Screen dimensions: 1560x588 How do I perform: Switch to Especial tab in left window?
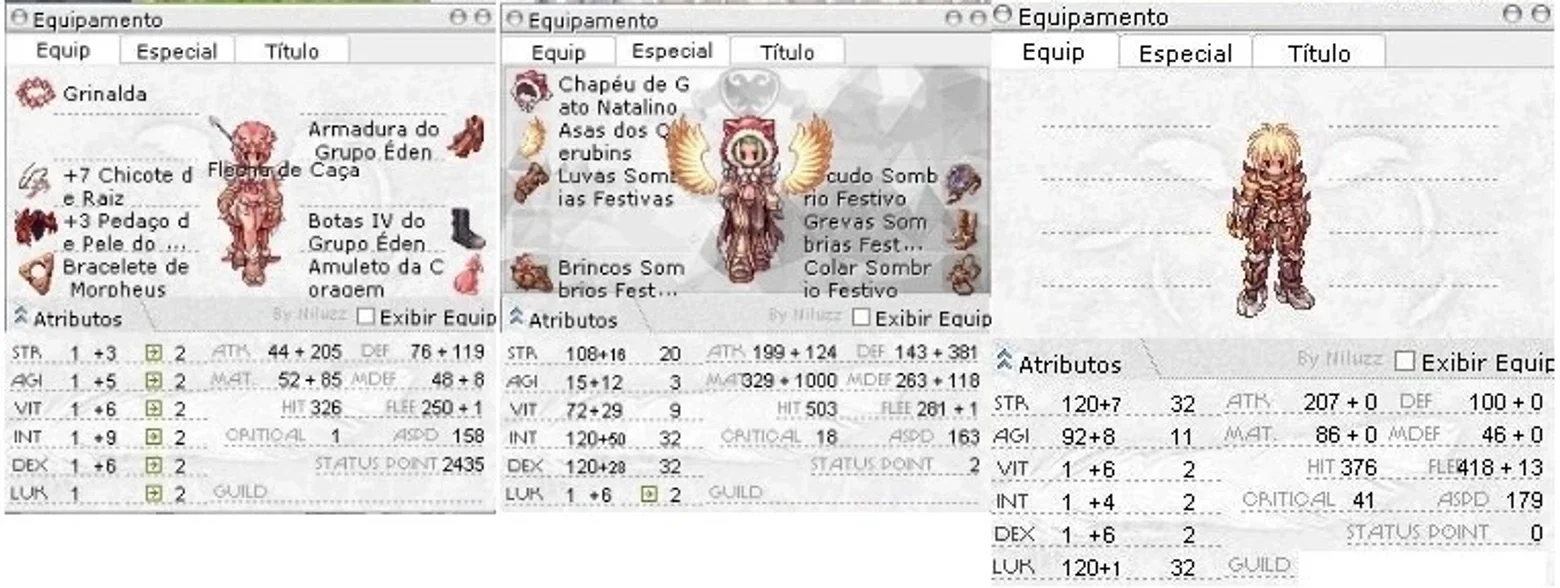click(x=177, y=51)
